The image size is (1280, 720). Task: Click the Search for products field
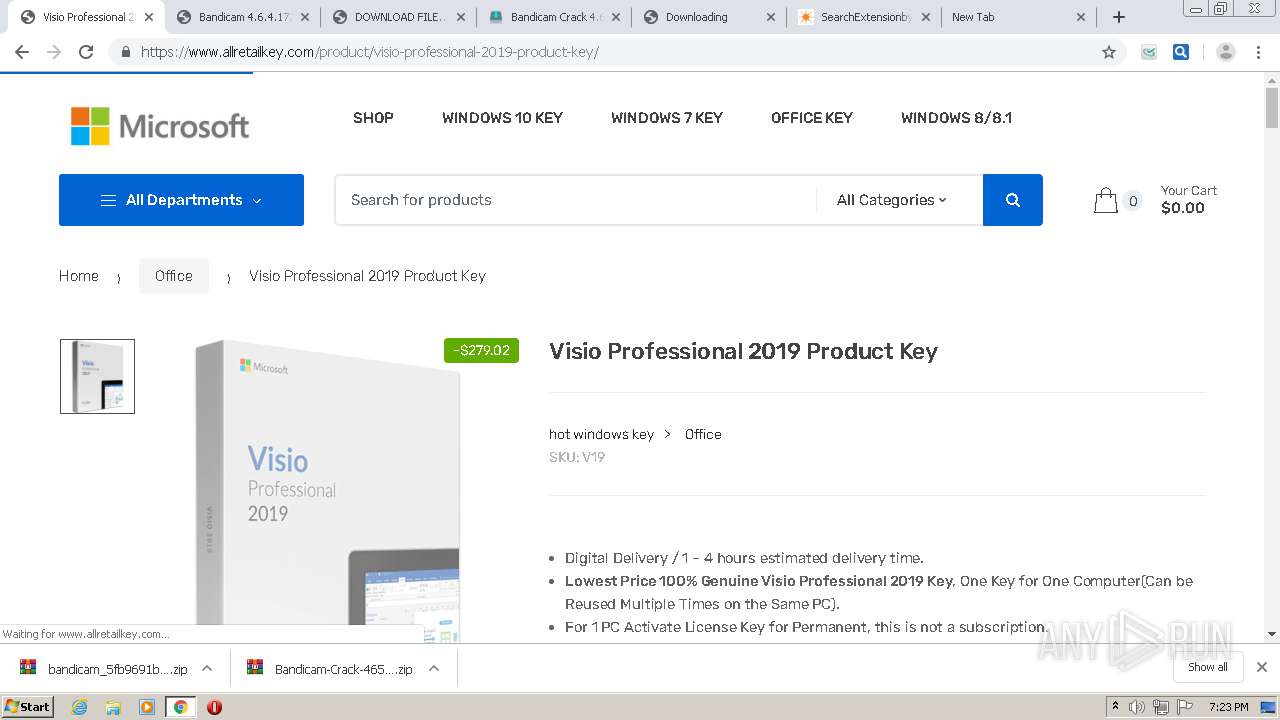(x=575, y=200)
